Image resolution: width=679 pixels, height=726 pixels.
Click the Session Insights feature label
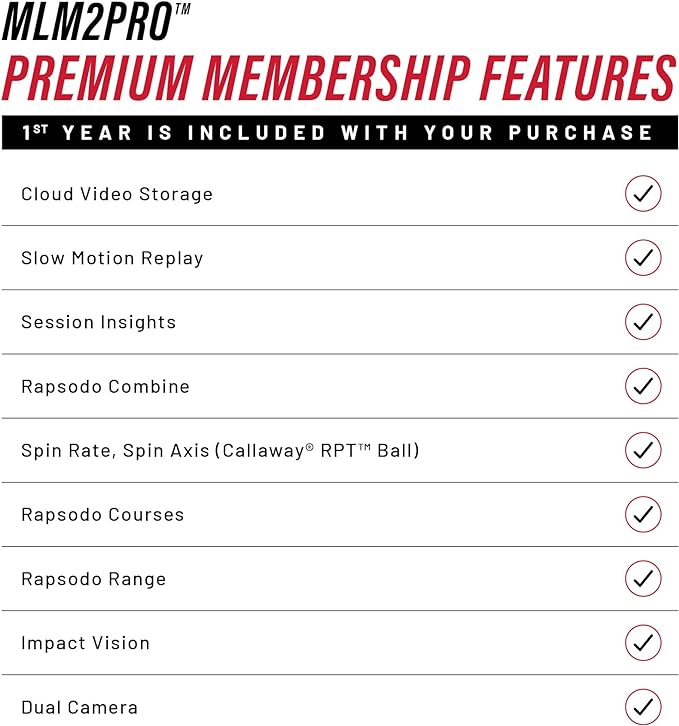click(x=98, y=322)
